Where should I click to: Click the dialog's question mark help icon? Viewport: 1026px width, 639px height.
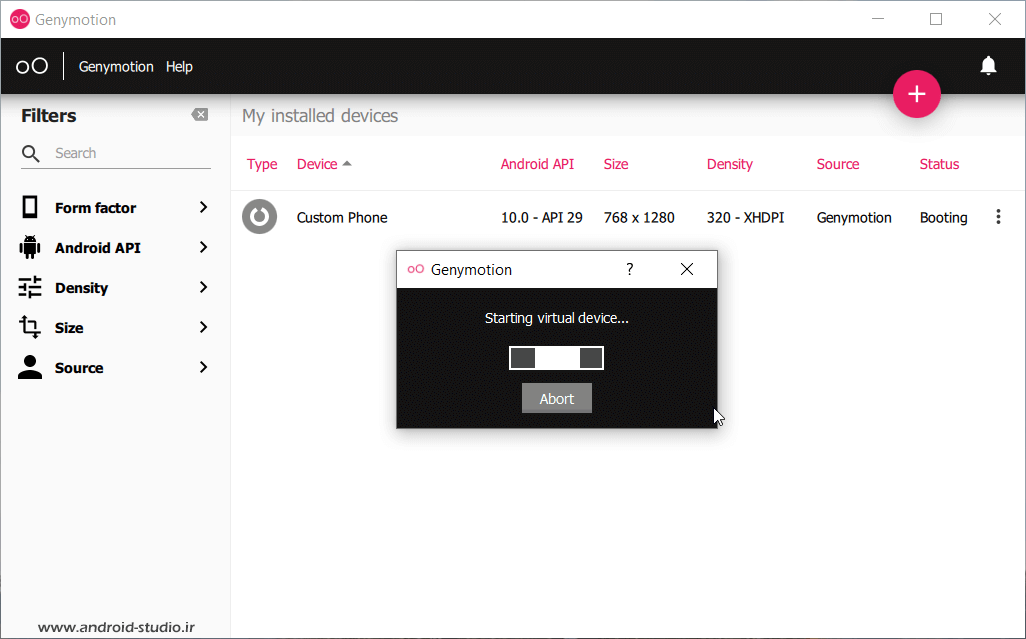pyautogui.click(x=629, y=269)
